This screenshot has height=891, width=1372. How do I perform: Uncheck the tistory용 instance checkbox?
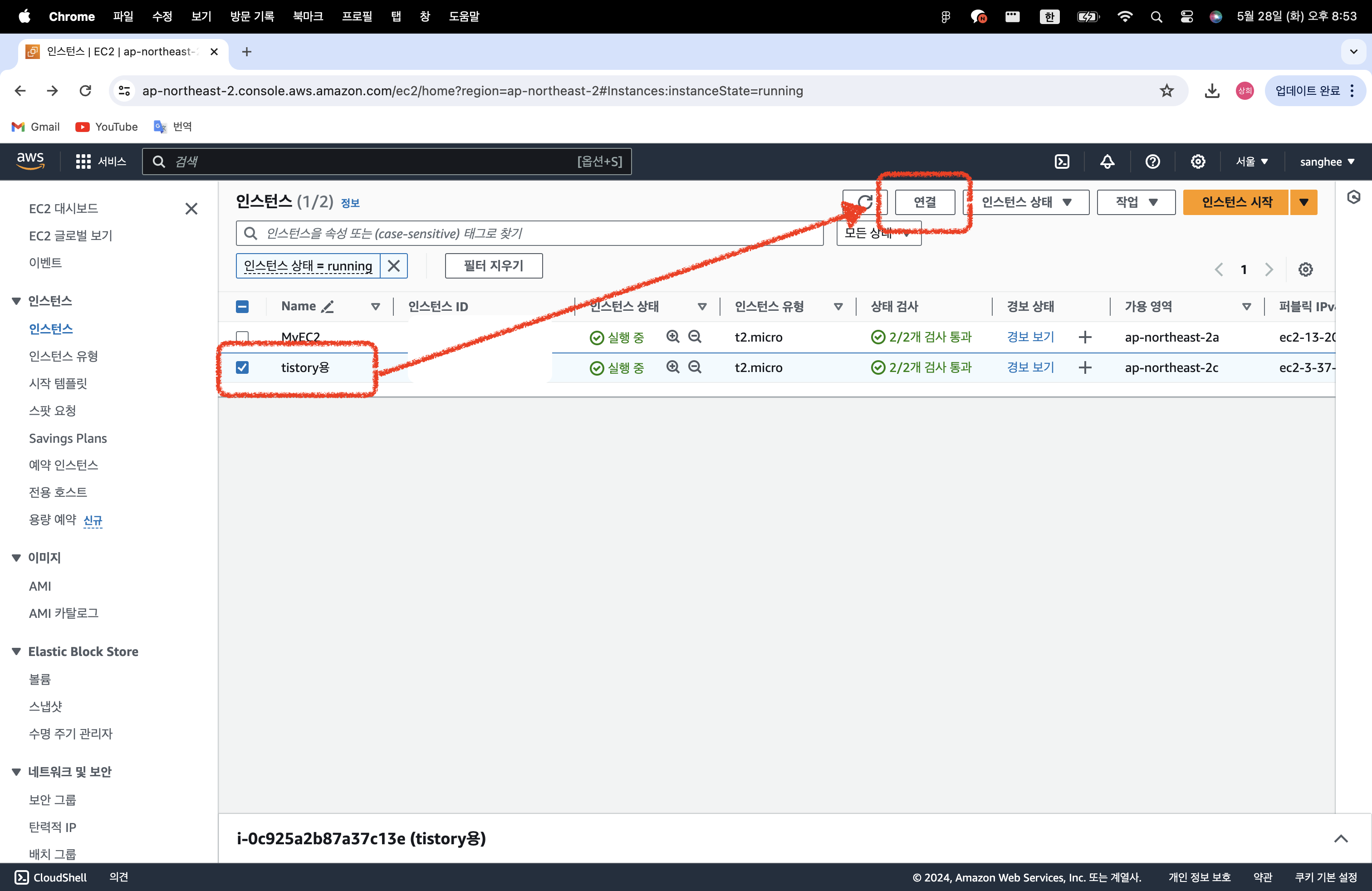[243, 367]
